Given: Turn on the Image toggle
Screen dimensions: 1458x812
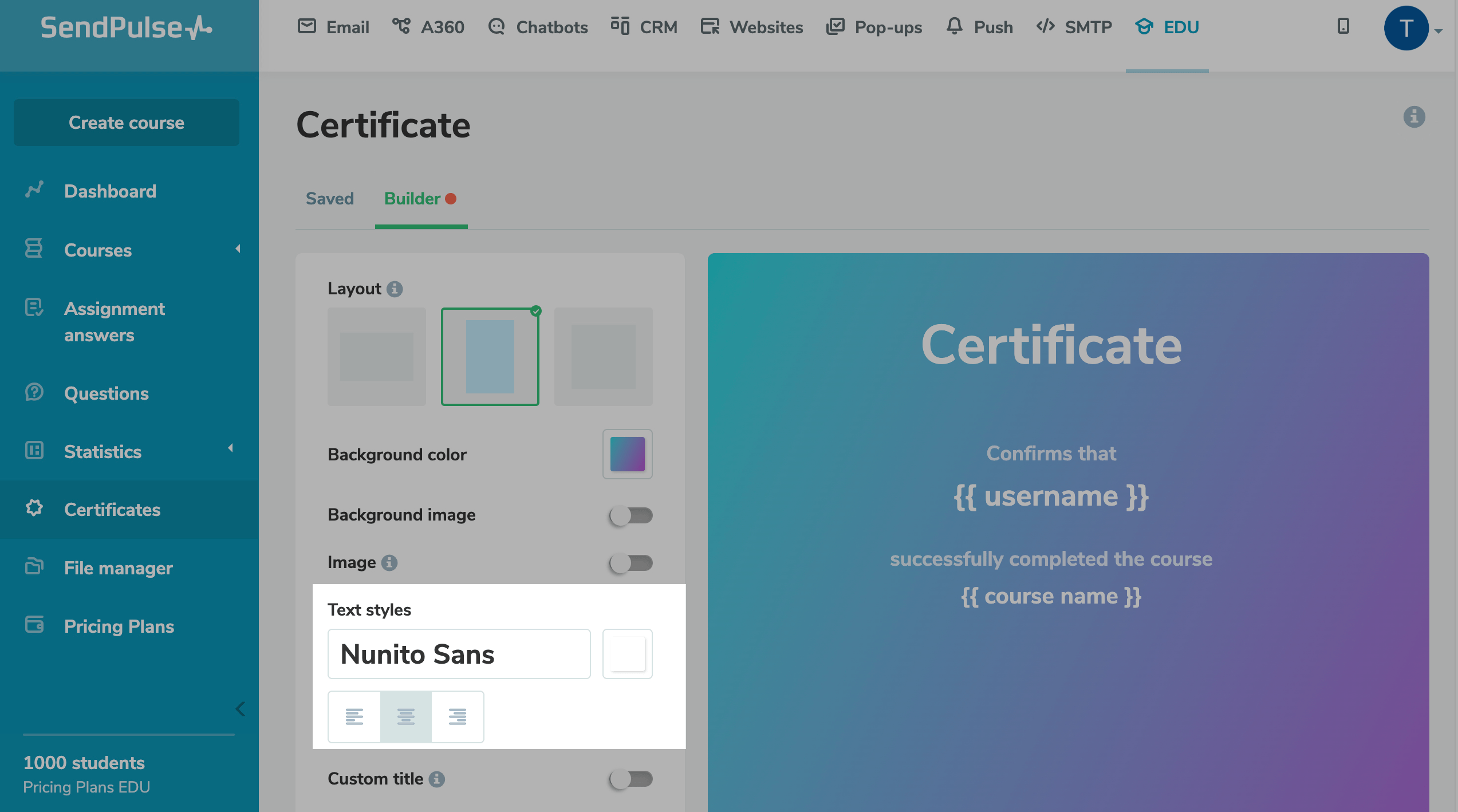Looking at the screenshot, I should [x=631, y=563].
